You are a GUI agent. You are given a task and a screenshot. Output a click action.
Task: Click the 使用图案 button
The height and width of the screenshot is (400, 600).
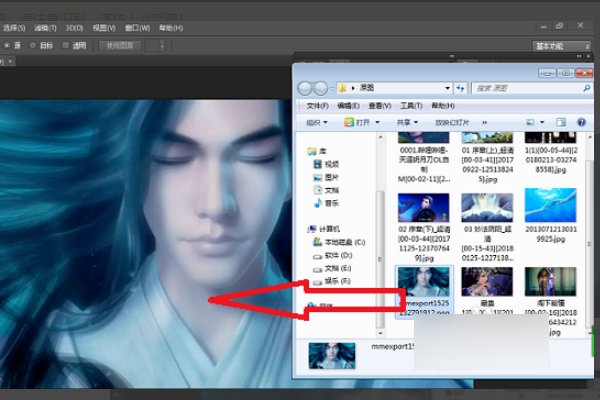(120, 46)
